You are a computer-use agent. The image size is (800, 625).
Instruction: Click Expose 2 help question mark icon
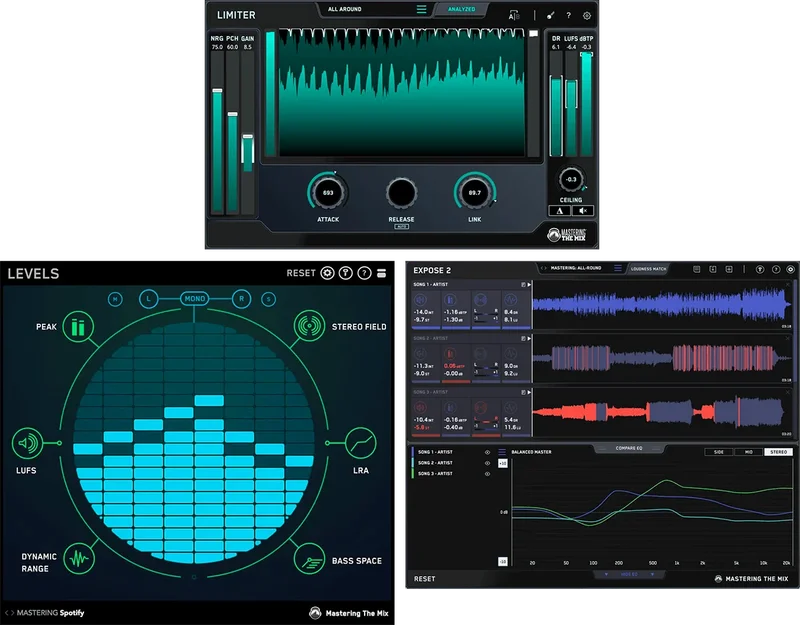coord(776,269)
